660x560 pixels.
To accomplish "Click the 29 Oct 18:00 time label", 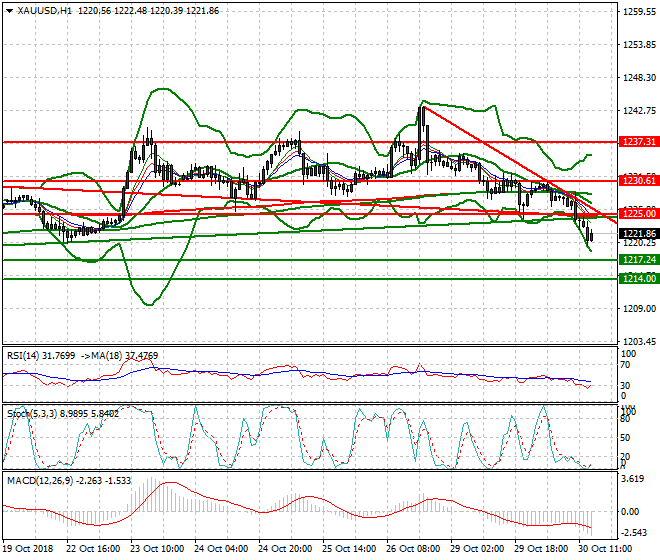I will [x=541, y=549].
